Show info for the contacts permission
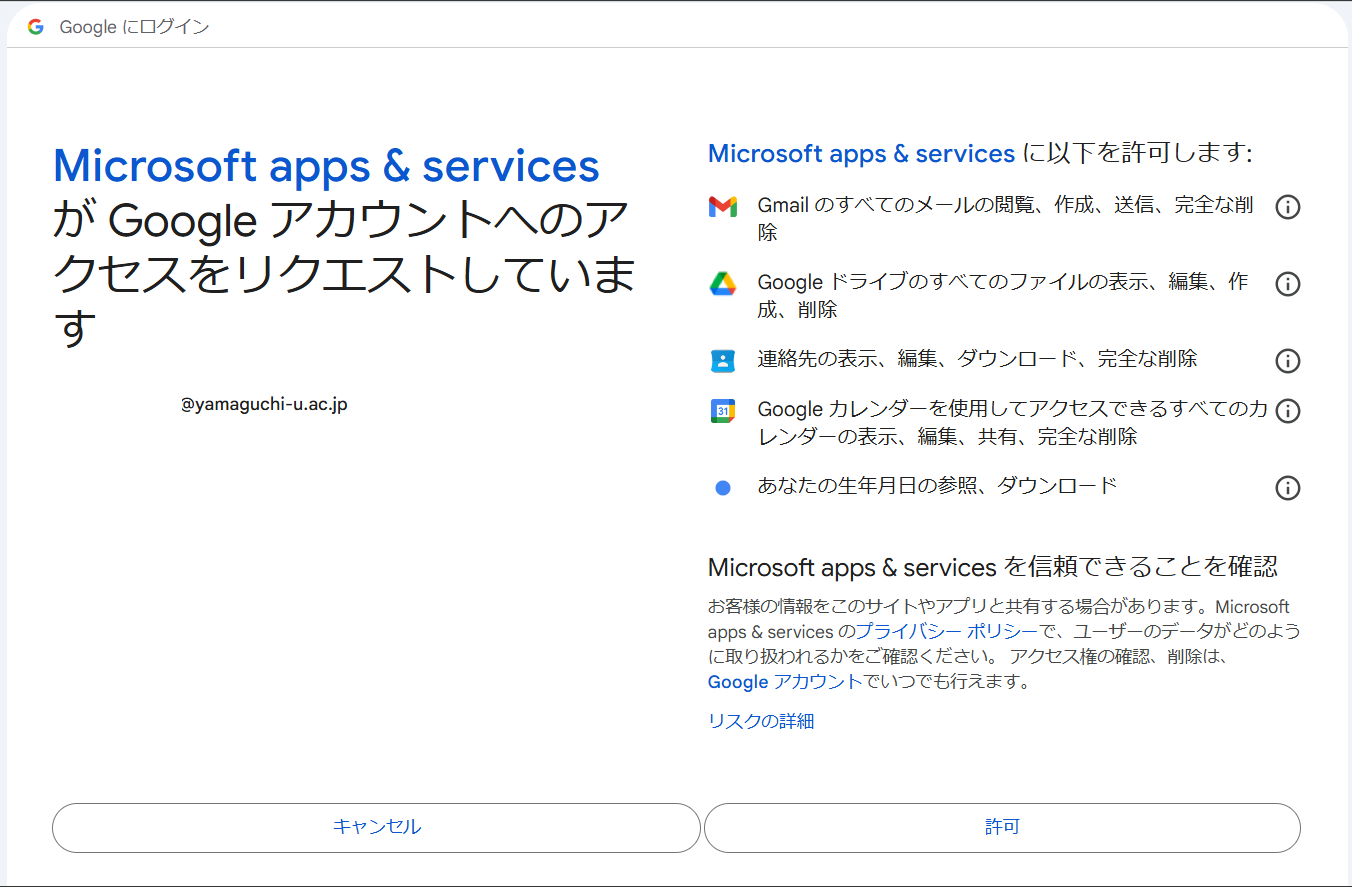Viewport: 1352px width, 887px height. 1288,360
